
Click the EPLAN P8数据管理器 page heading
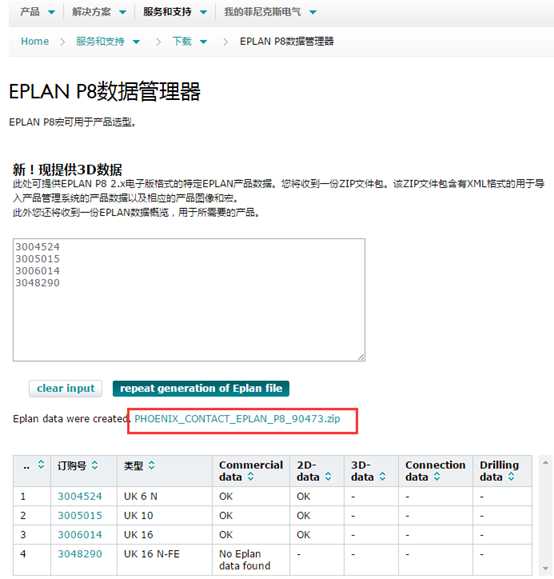105,92
